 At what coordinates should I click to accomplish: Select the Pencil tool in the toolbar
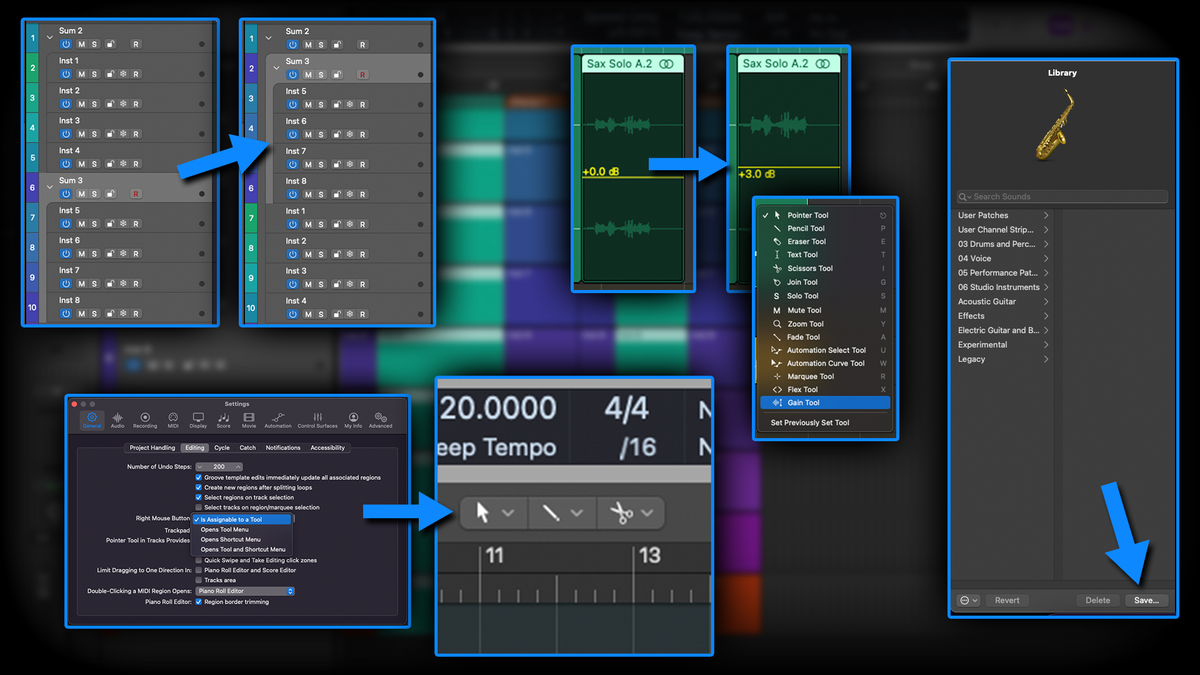coord(551,513)
